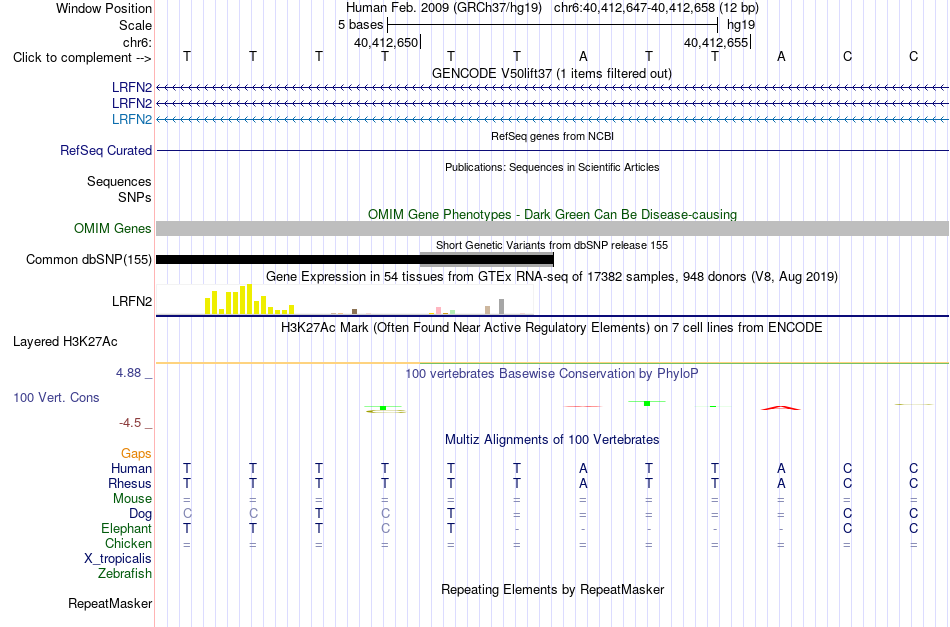Open 'H3K27Ac Mark' ENCODE track title
This screenshot has height=627, width=950.
point(552,328)
